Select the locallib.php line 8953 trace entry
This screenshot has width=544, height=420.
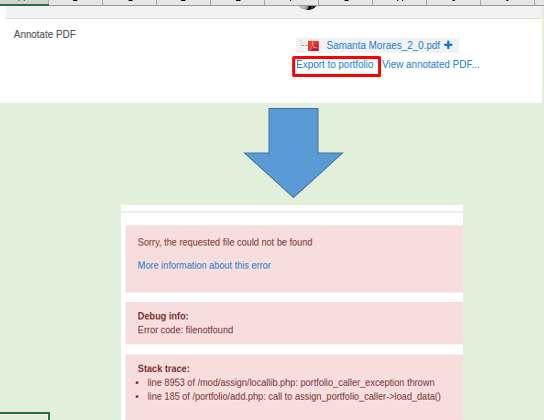click(291, 383)
